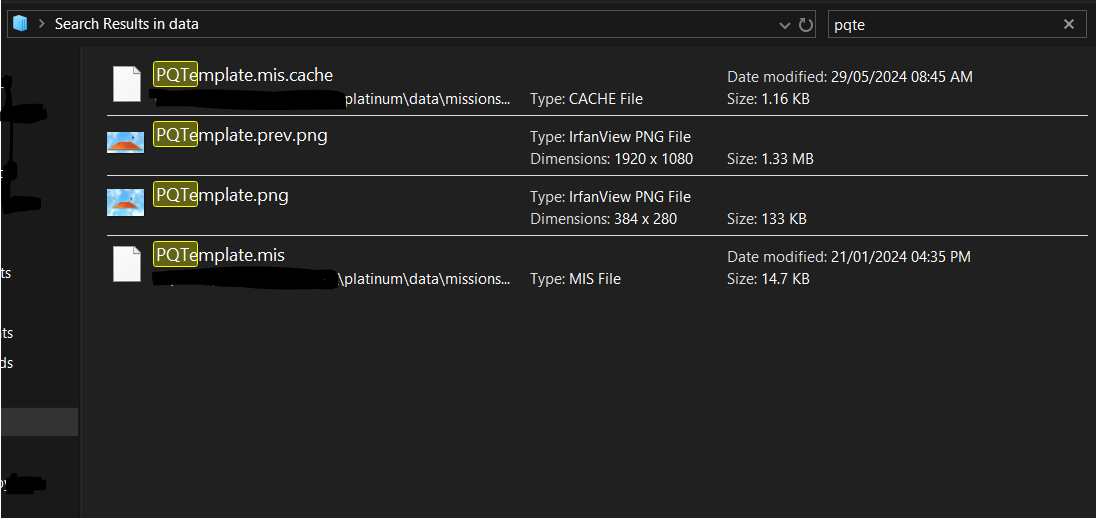
Task: Select the PQTemplate.mis file name
Action: (x=220, y=255)
